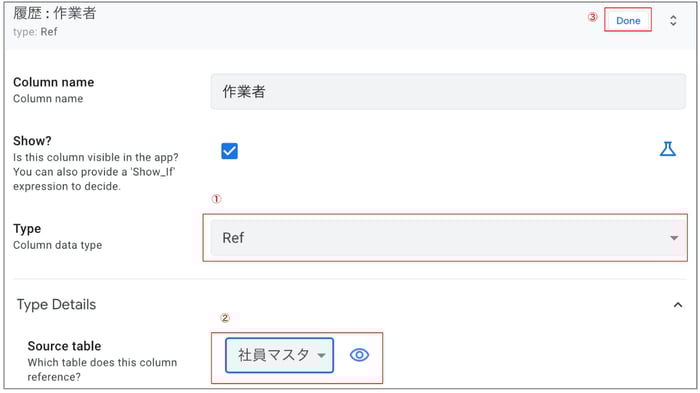Click the 'Column data type' description
700x393 pixels.
(x=58, y=245)
